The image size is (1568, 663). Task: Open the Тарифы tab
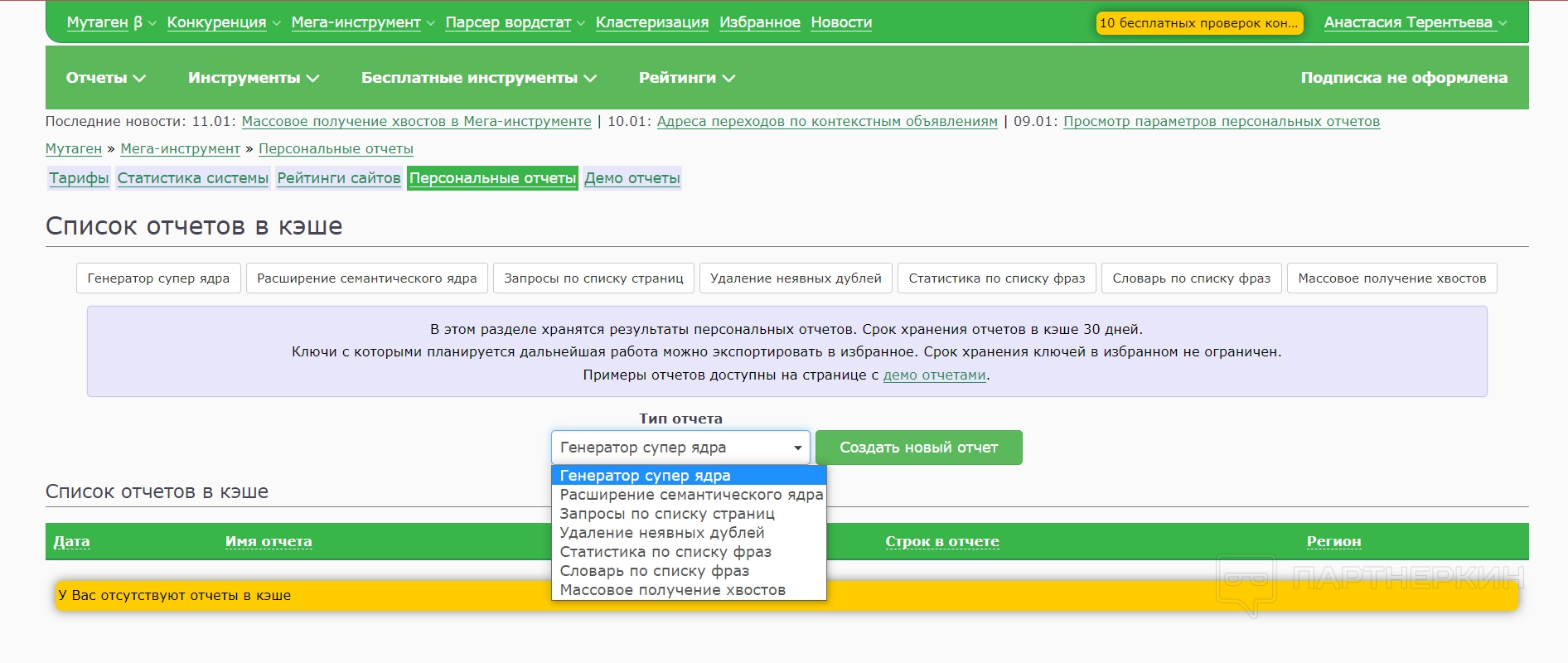(79, 178)
